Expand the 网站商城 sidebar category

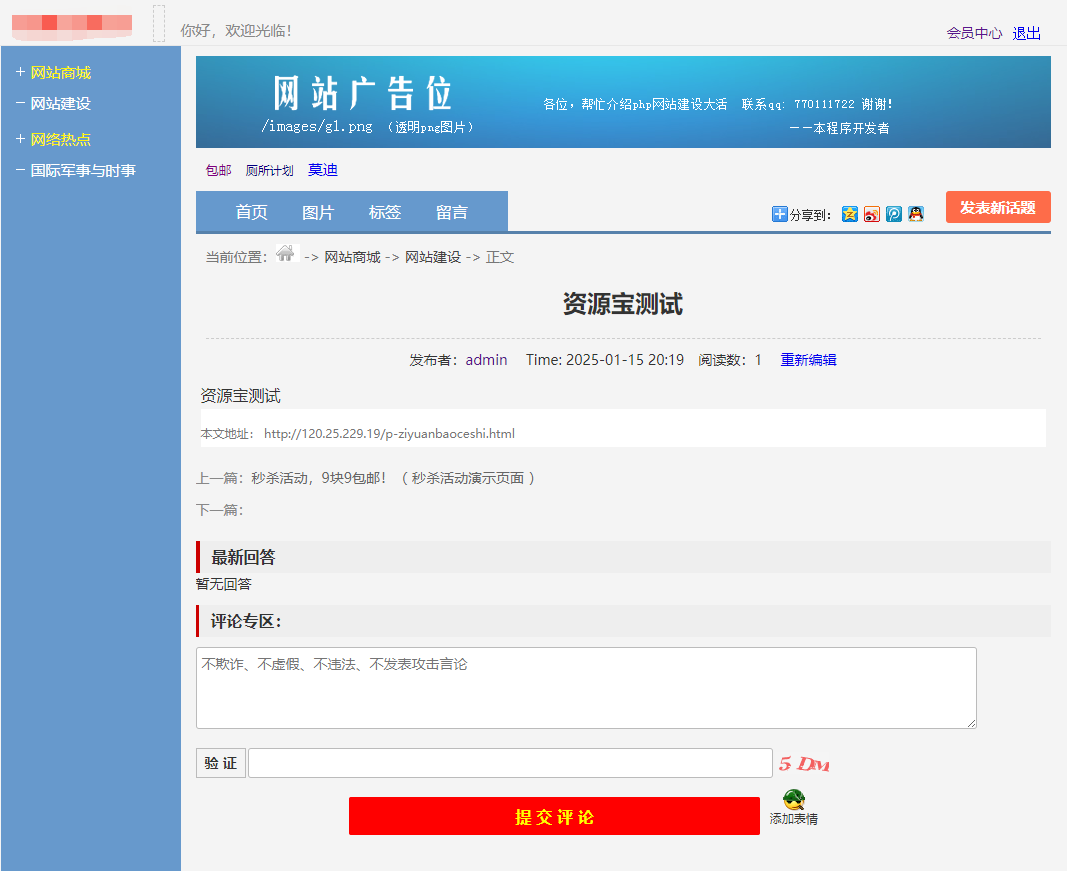tap(60, 73)
